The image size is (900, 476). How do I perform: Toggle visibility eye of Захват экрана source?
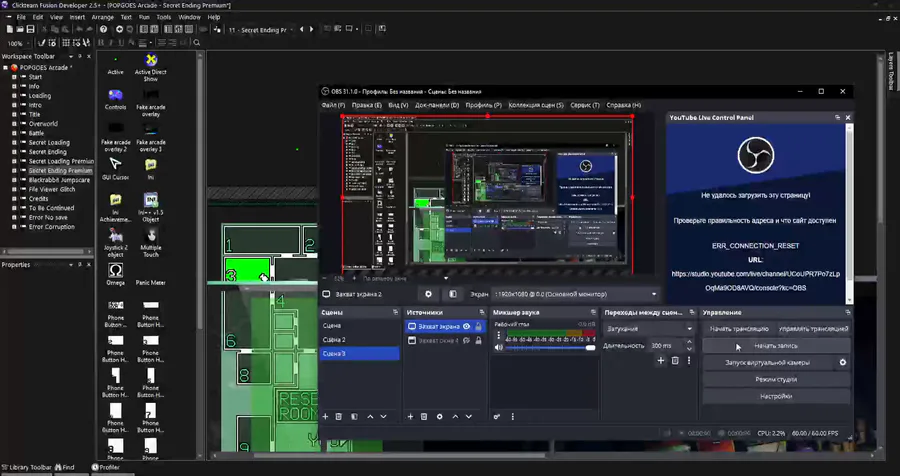[x=467, y=326]
